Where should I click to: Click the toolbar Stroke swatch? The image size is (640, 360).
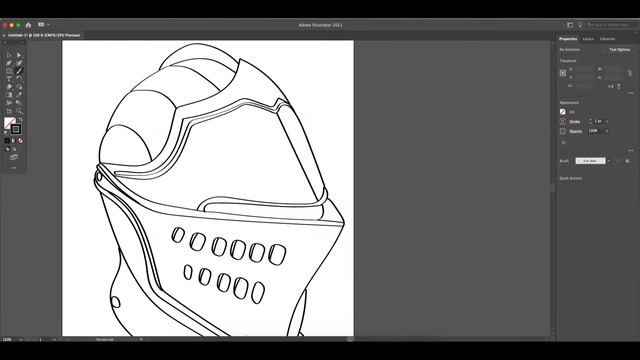(x=16, y=129)
